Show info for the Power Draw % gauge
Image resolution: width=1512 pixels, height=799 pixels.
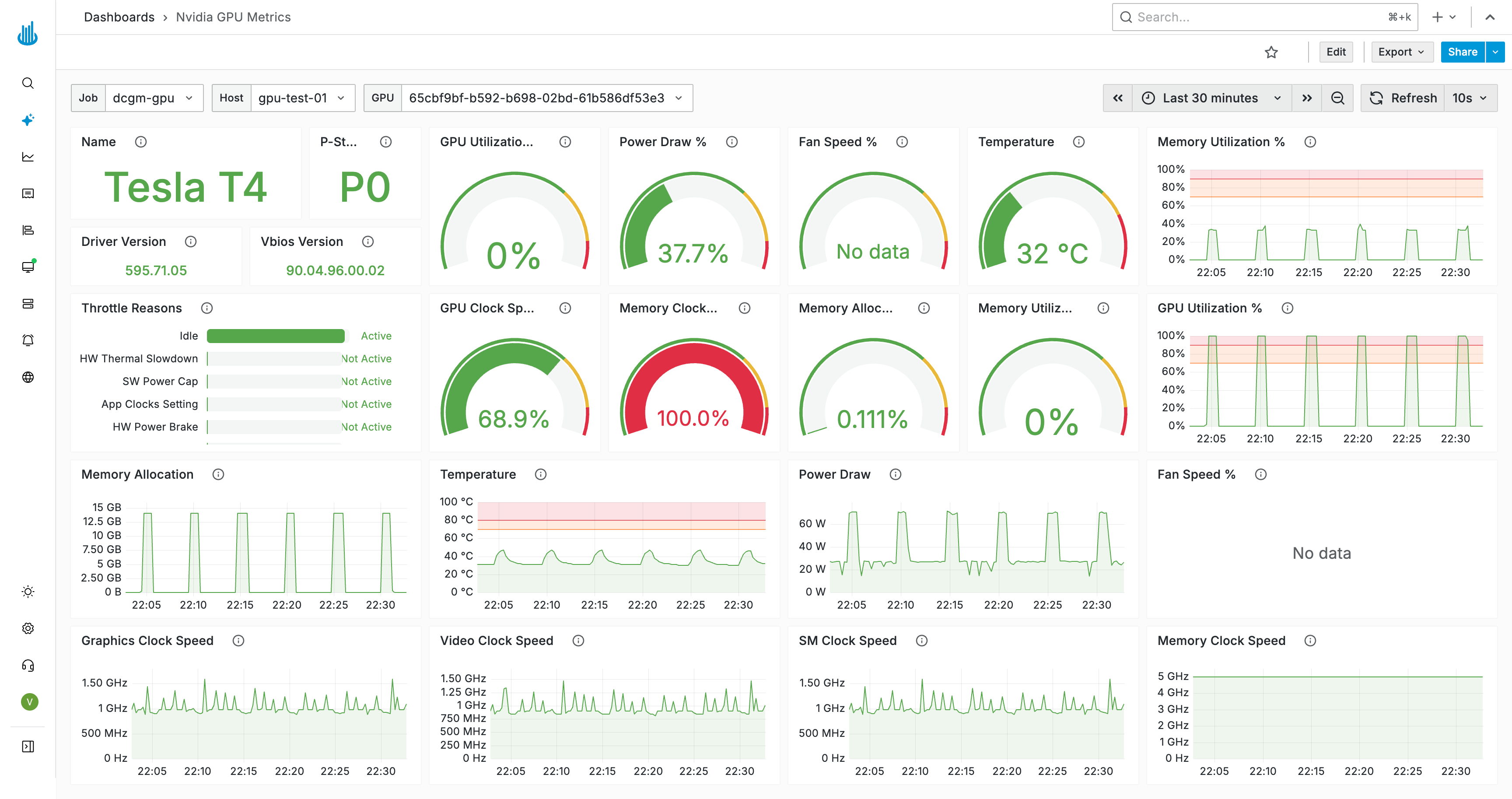731,141
